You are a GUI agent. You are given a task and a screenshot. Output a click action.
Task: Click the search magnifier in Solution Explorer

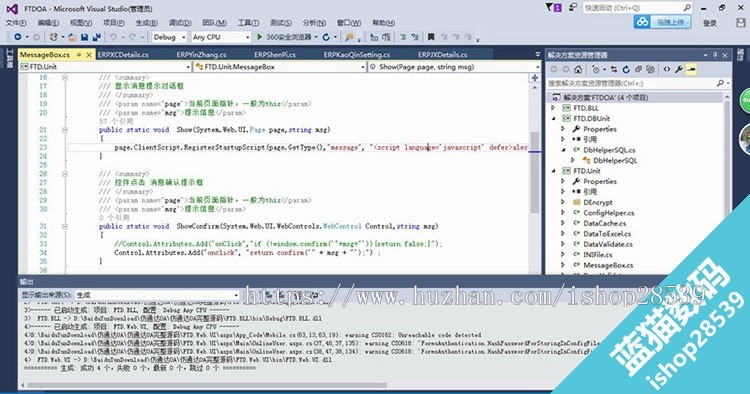(x=720, y=83)
